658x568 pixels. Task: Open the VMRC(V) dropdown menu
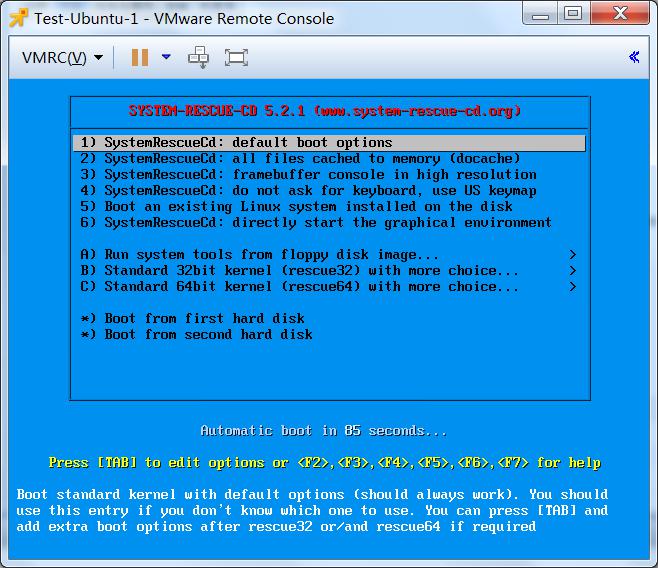pyautogui.click(x=62, y=57)
